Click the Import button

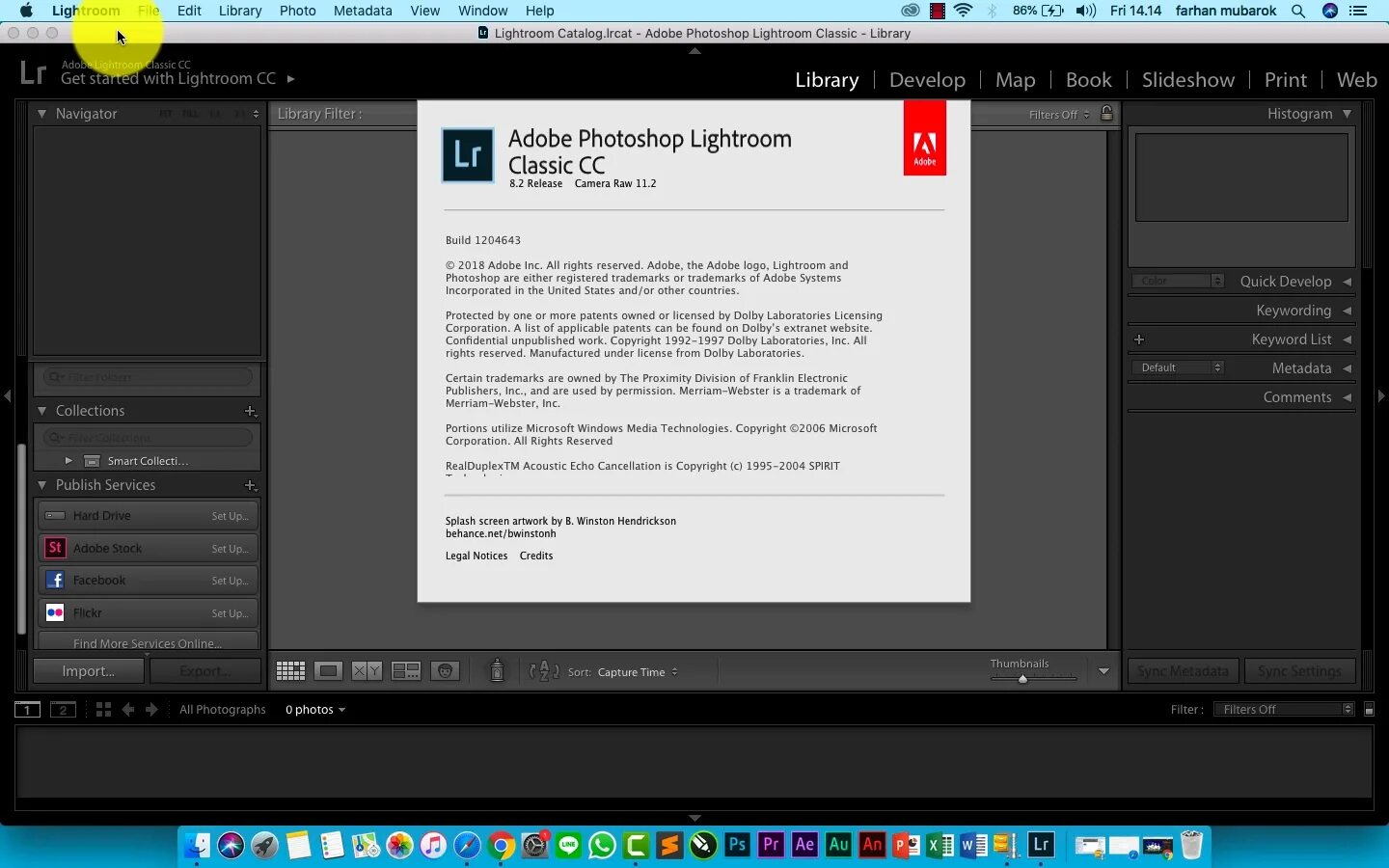tap(89, 671)
